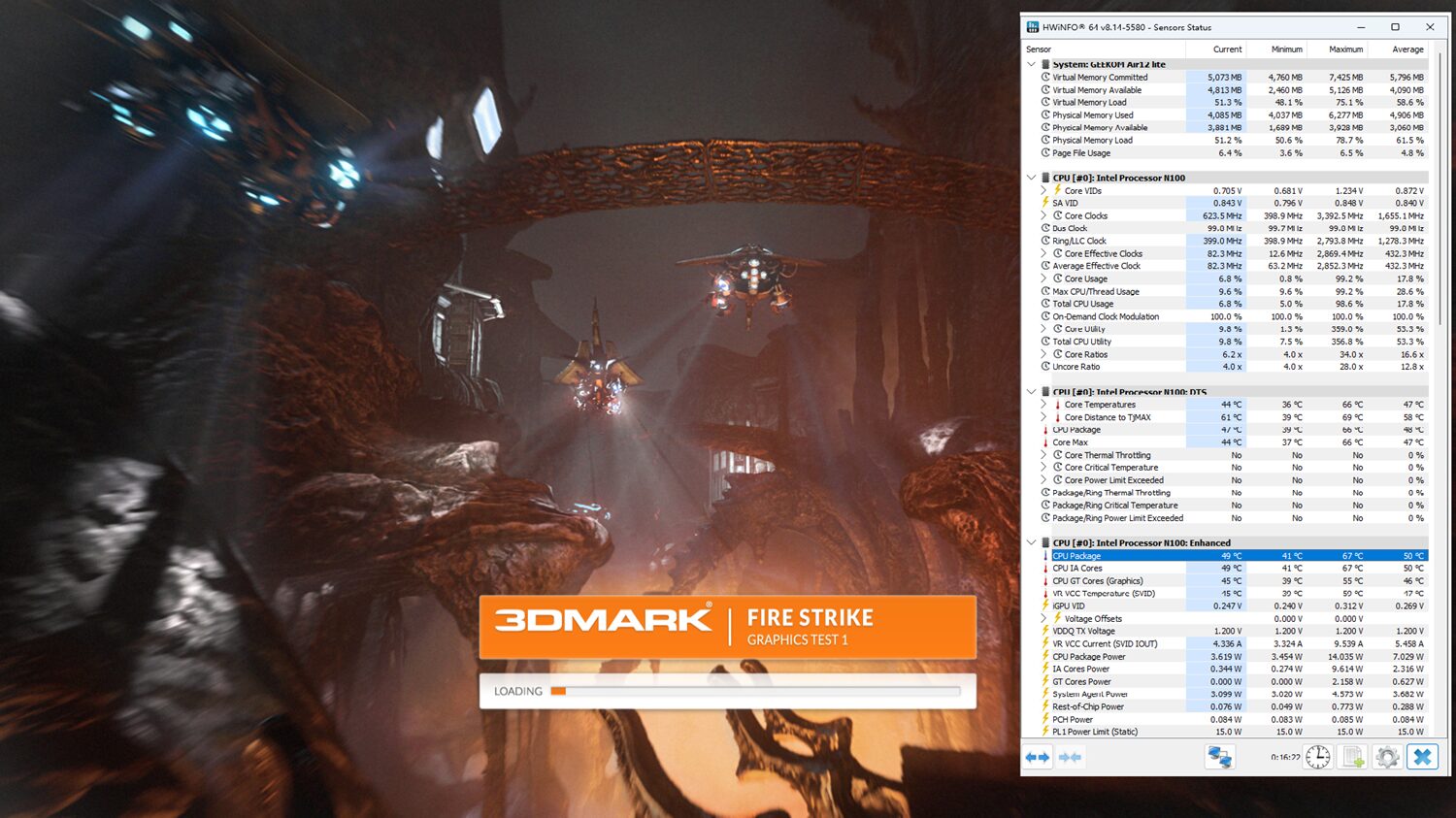Select the Virtual Memory Committed row
Viewport: 1456px width, 818px height.
(x=1233, y=78)
